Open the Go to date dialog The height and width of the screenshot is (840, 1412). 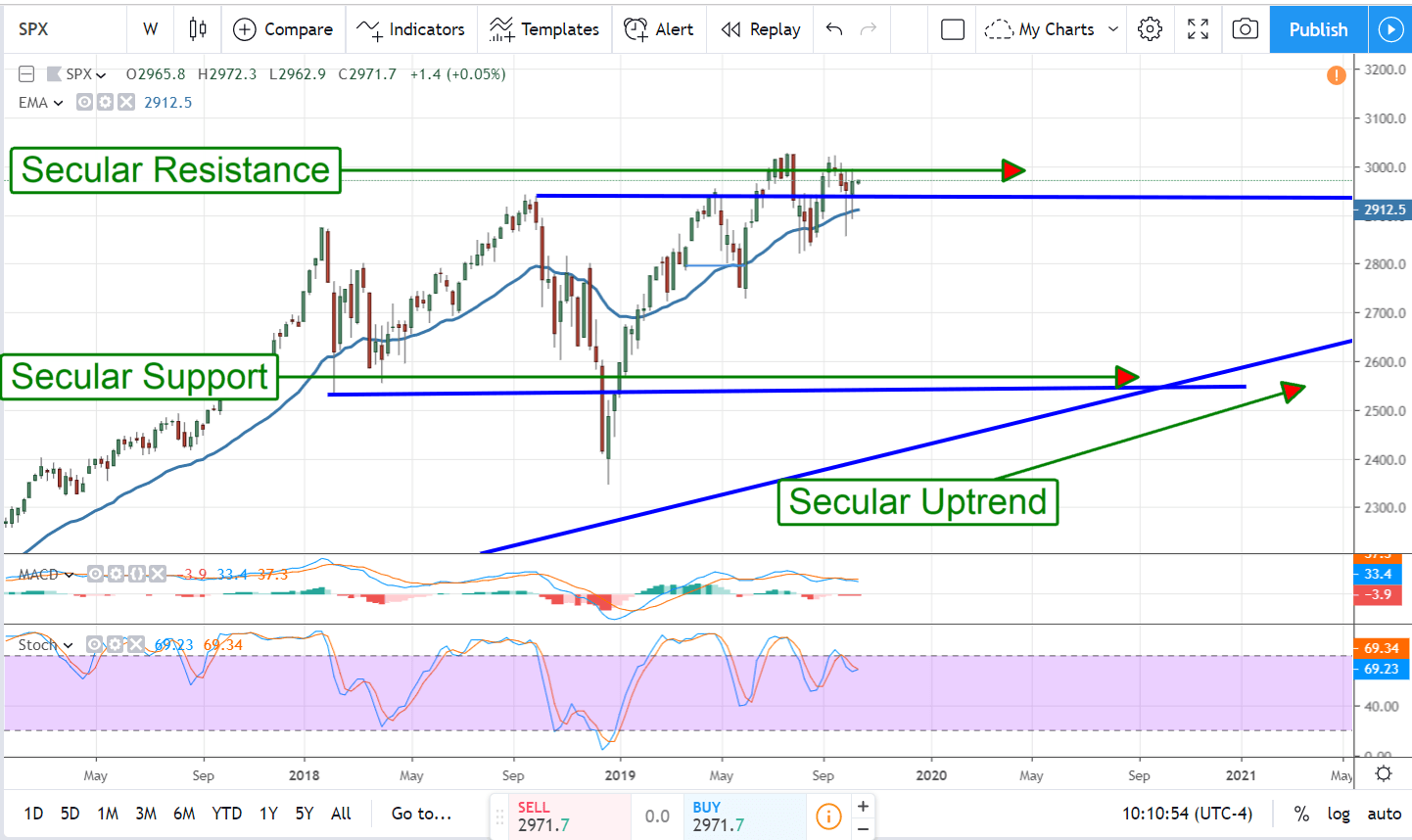(x=421, y=814)
